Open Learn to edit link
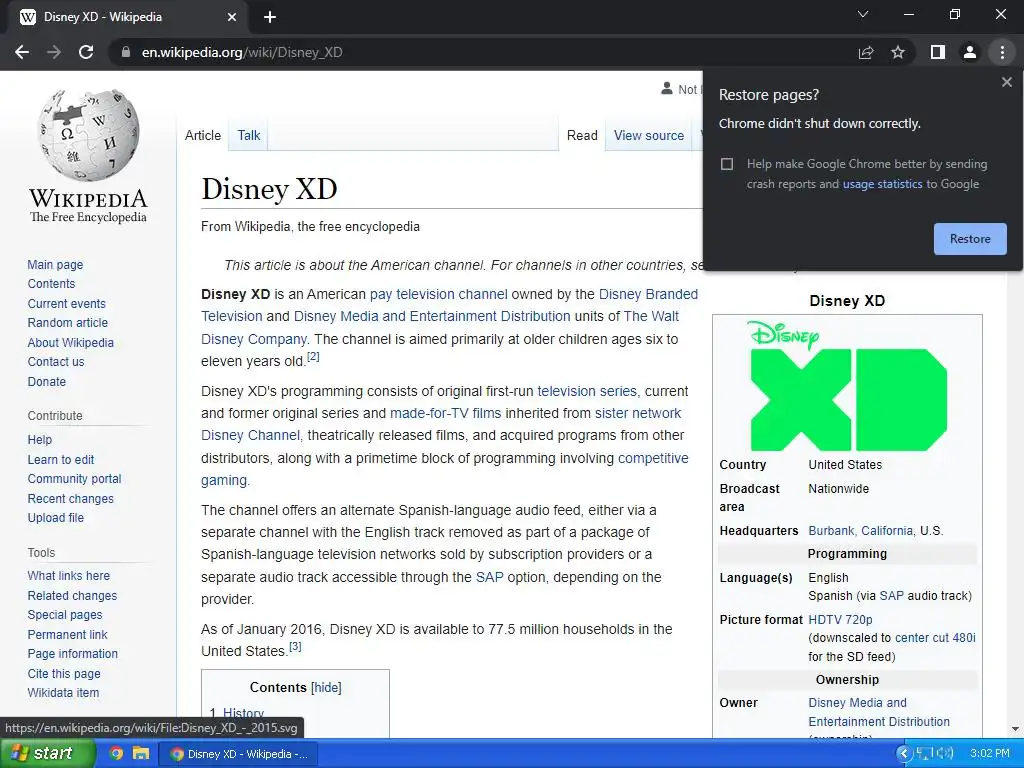This screenshot has width=1024, height=768. tap(61, 460)
